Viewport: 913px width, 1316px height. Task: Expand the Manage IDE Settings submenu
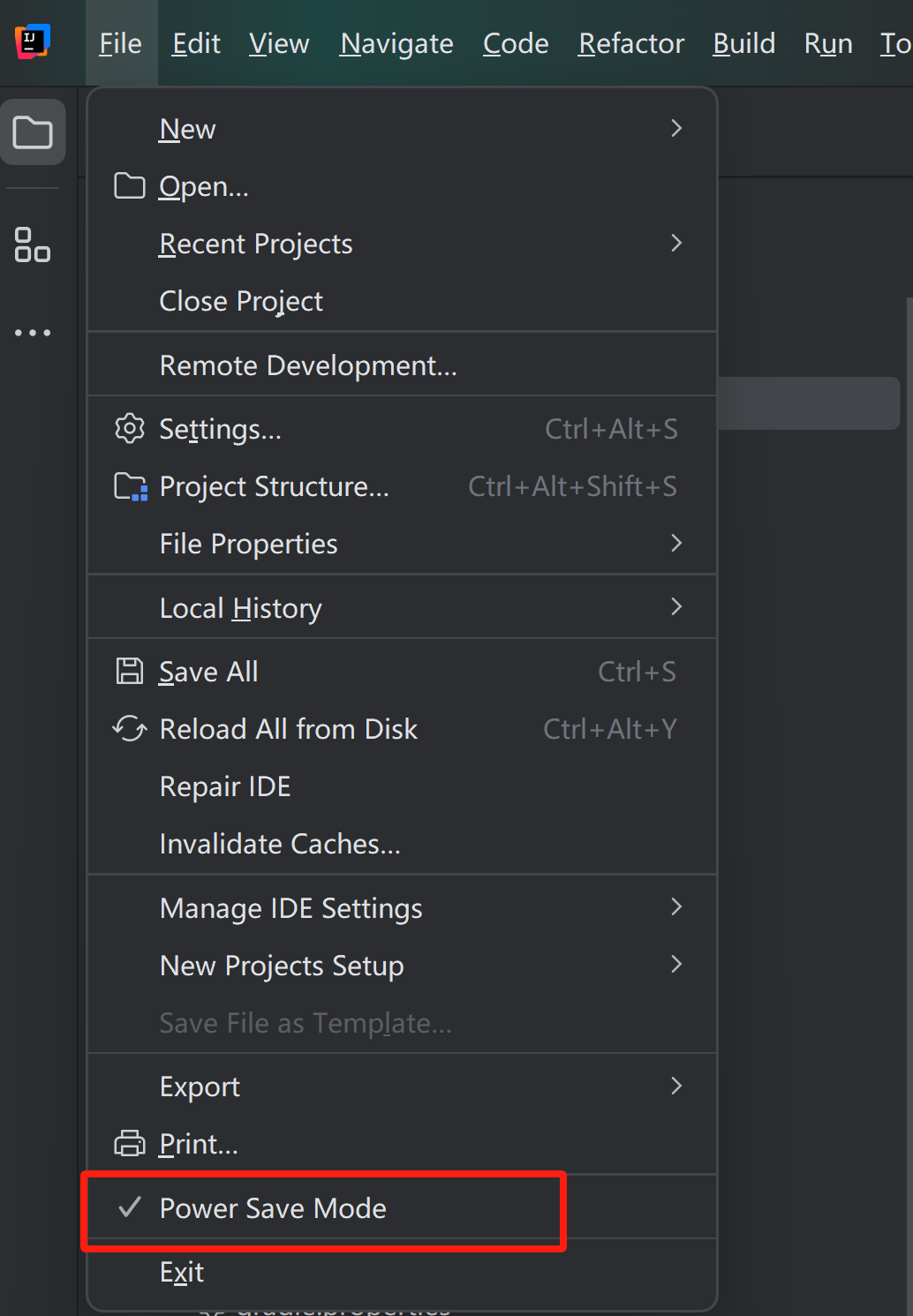pyautogui.click(x=676, y=907)
